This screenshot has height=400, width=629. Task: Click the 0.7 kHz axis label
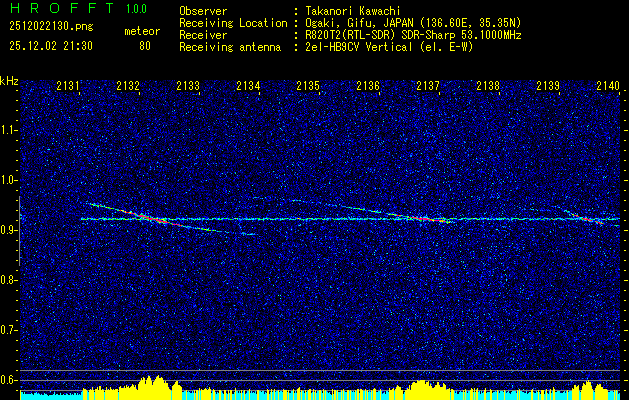(x=9, y=330)
